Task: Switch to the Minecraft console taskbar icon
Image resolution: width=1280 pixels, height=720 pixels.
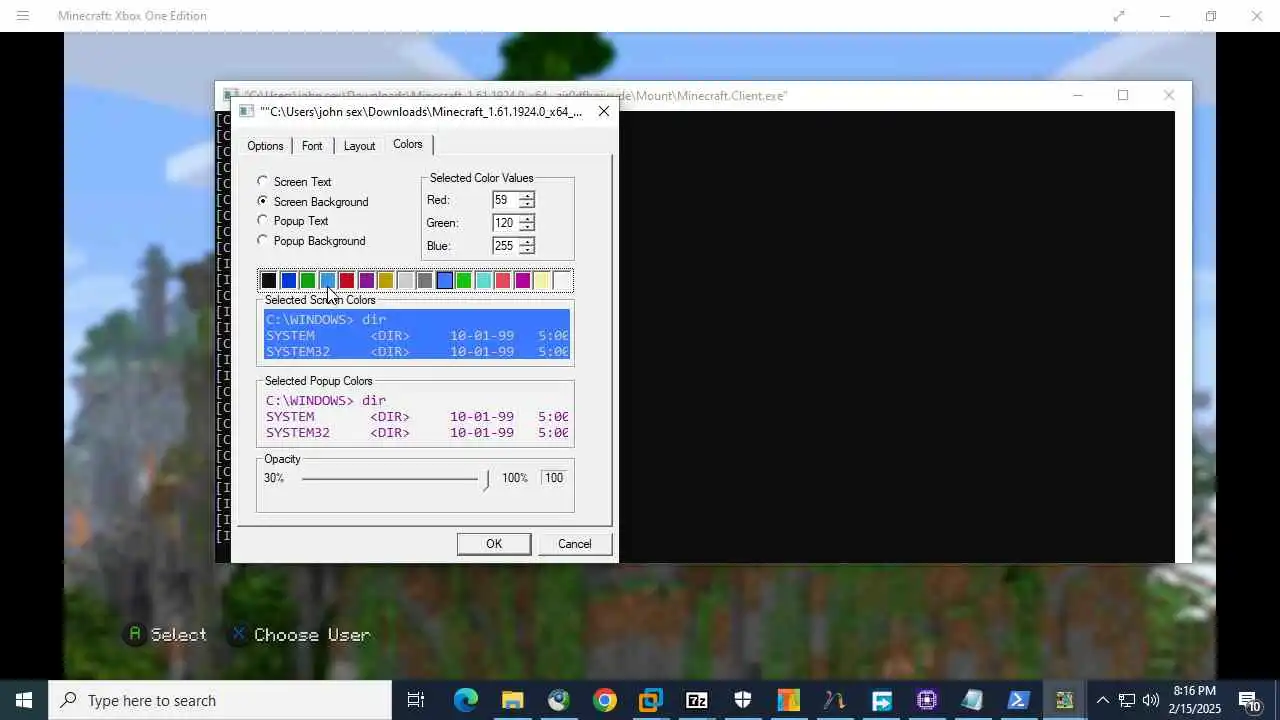Action: pos(1064,700)
